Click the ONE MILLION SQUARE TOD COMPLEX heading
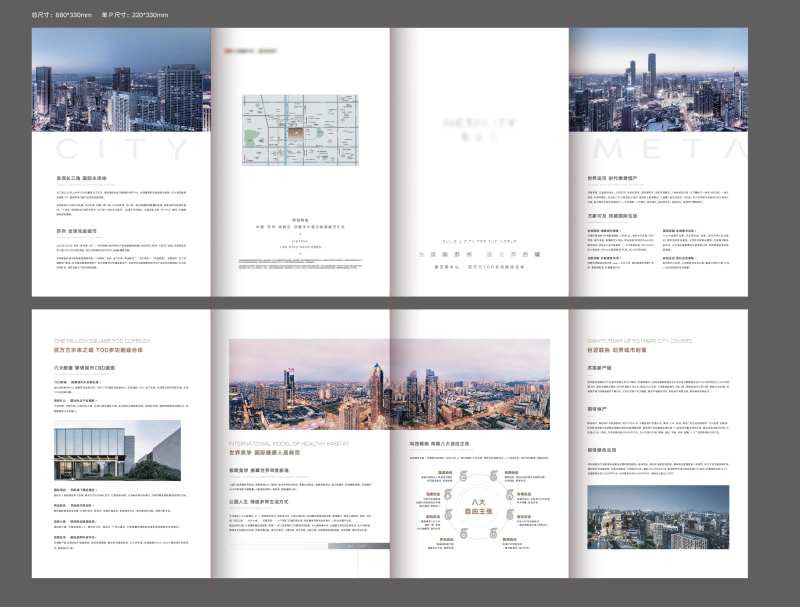 tap(99, 341)
